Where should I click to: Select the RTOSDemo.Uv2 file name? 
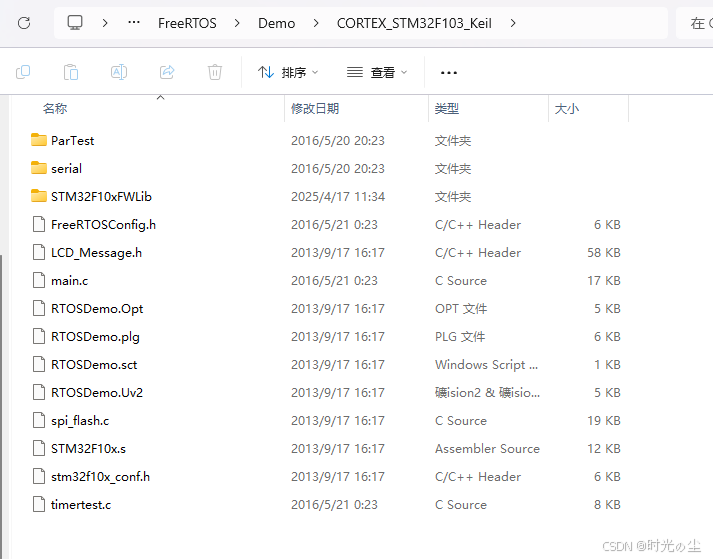(97, 393)
